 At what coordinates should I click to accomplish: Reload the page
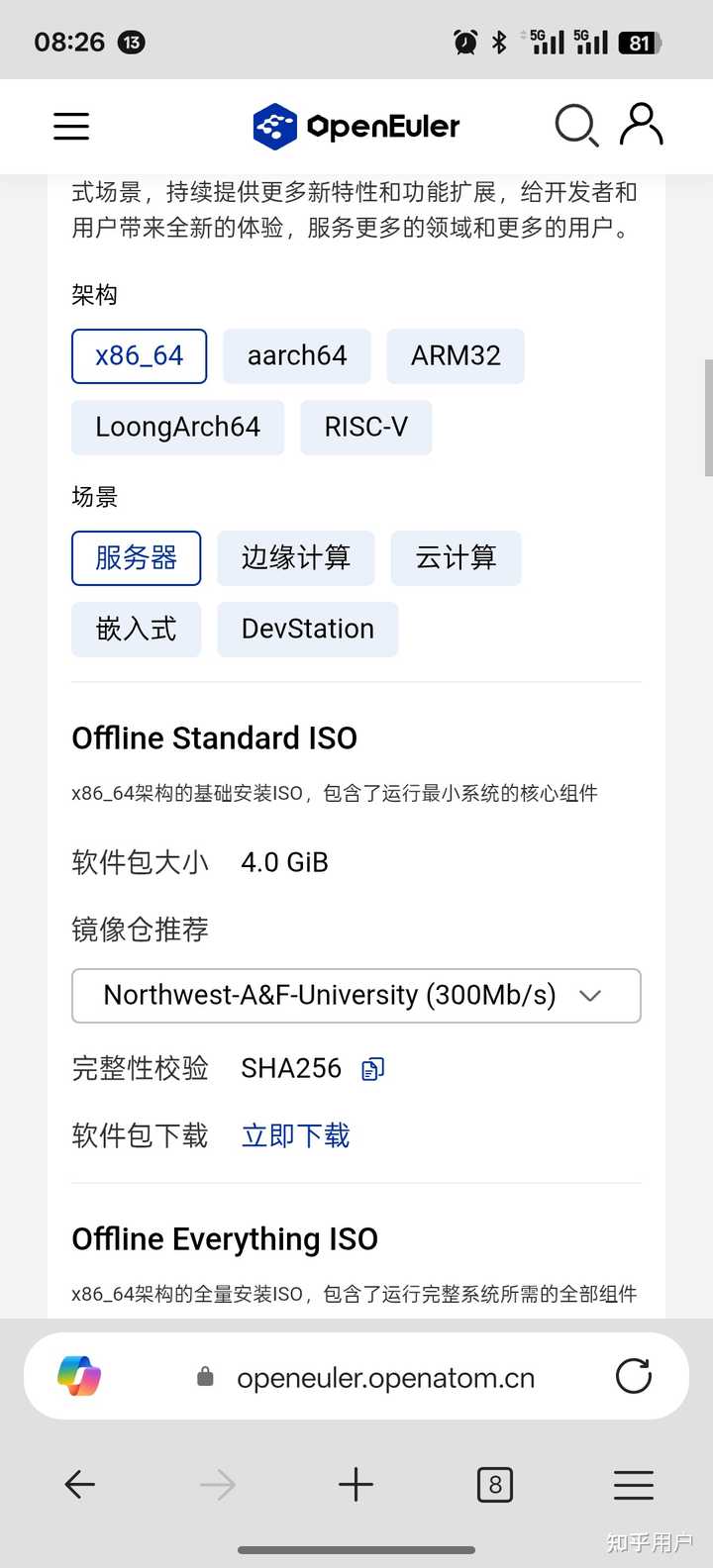634,1376
